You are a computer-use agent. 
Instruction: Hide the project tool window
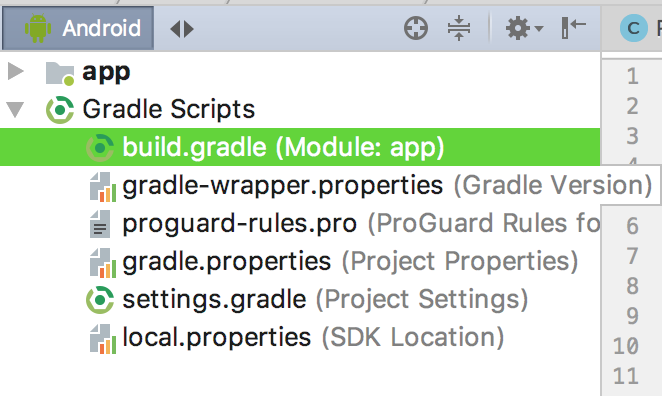point(574,28)
